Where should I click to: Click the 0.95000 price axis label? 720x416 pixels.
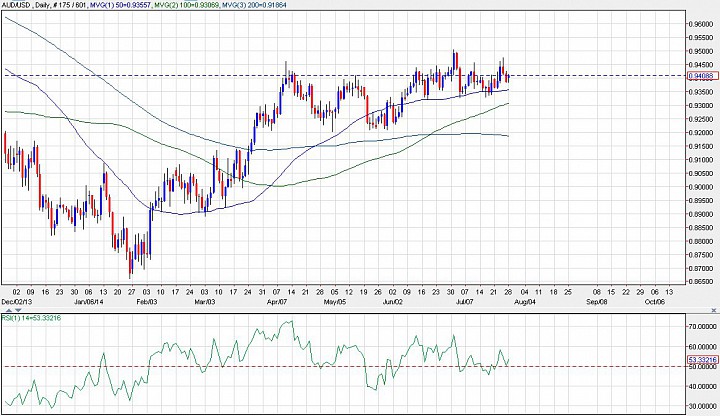703,51
